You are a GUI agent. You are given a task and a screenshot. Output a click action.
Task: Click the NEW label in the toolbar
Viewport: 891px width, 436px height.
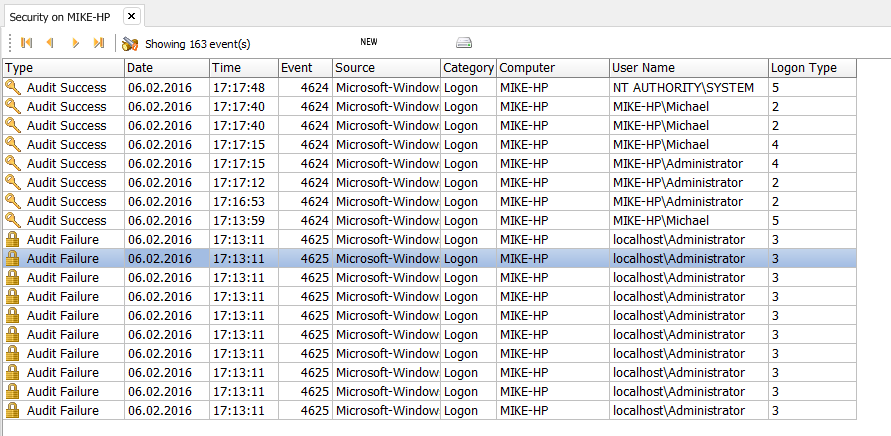pyautogui.click(x=369, y=41)
